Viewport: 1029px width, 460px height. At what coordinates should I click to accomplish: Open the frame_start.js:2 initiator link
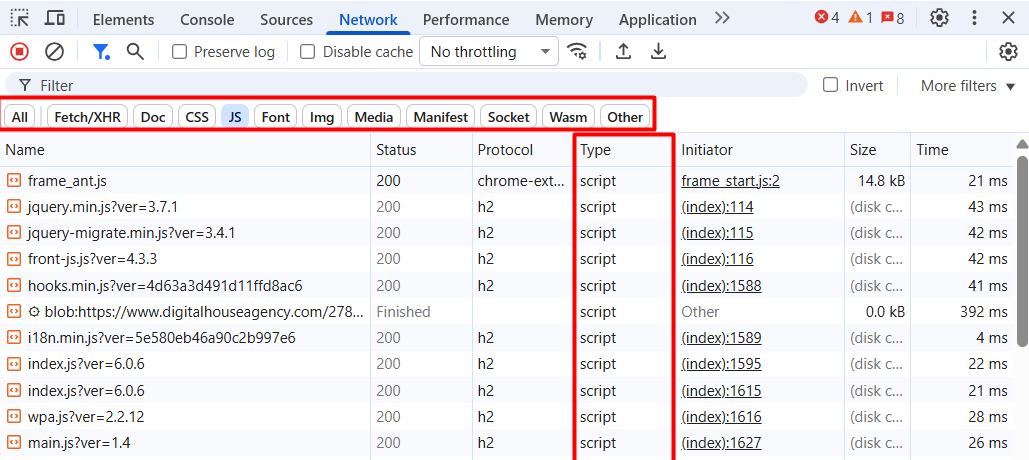pyautogui.click(x=730, y=181)
